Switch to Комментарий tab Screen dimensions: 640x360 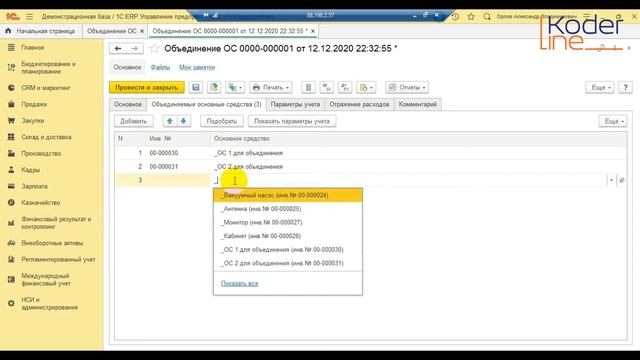[418, 104]
